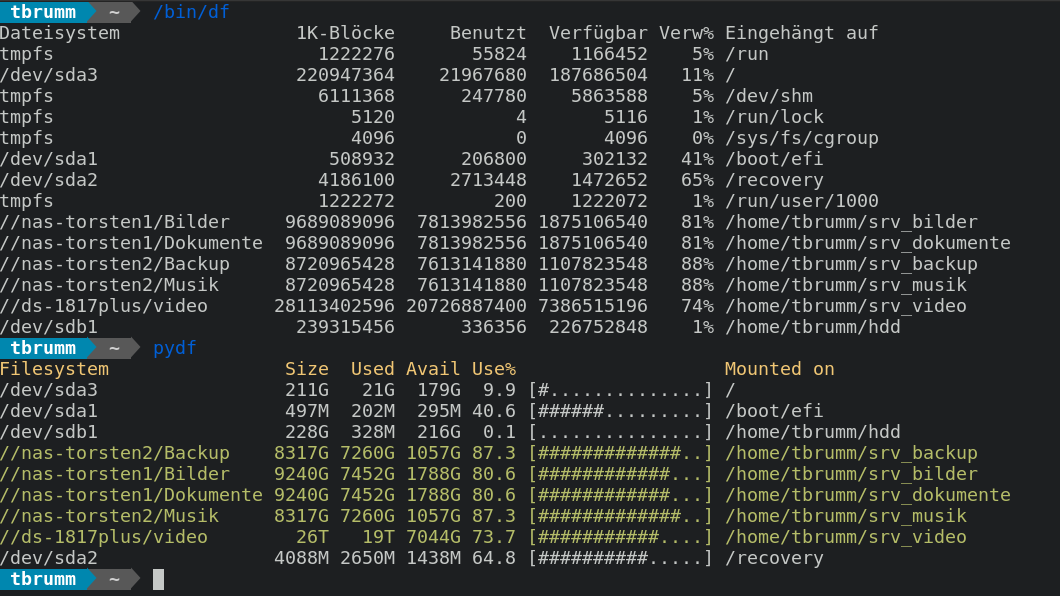The image size is (1060, 596).
Task: Click the "//ds-1817plus/video" entry in the pydf output
Action: click(x=104, y=537)
